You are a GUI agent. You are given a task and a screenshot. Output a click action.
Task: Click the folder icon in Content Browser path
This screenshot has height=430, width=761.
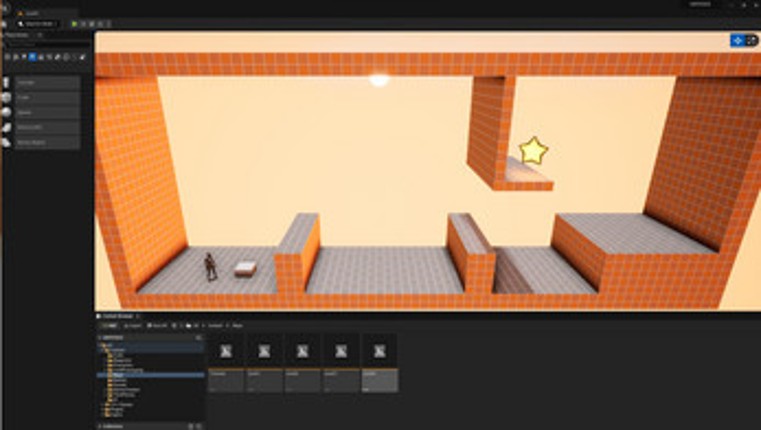tap(189, 326)
